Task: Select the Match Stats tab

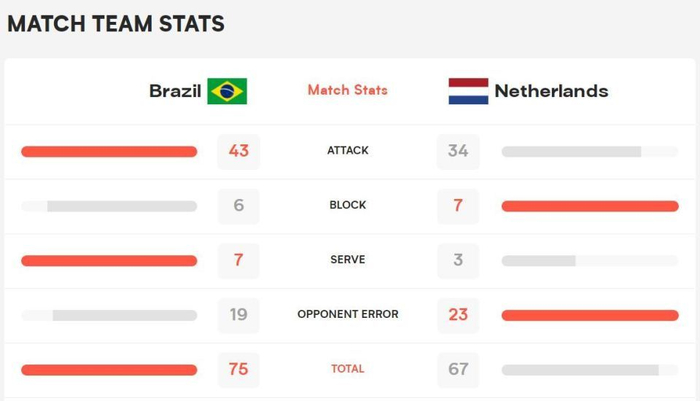Action: 347,90
